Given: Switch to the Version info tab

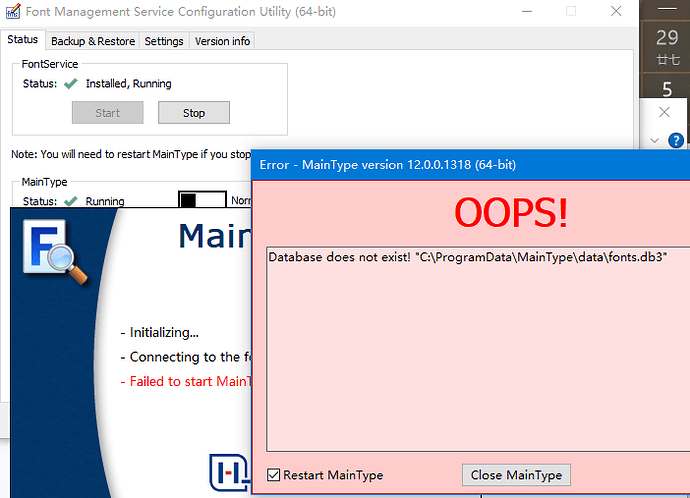Looking at the screenshot, I should [222, 41].
